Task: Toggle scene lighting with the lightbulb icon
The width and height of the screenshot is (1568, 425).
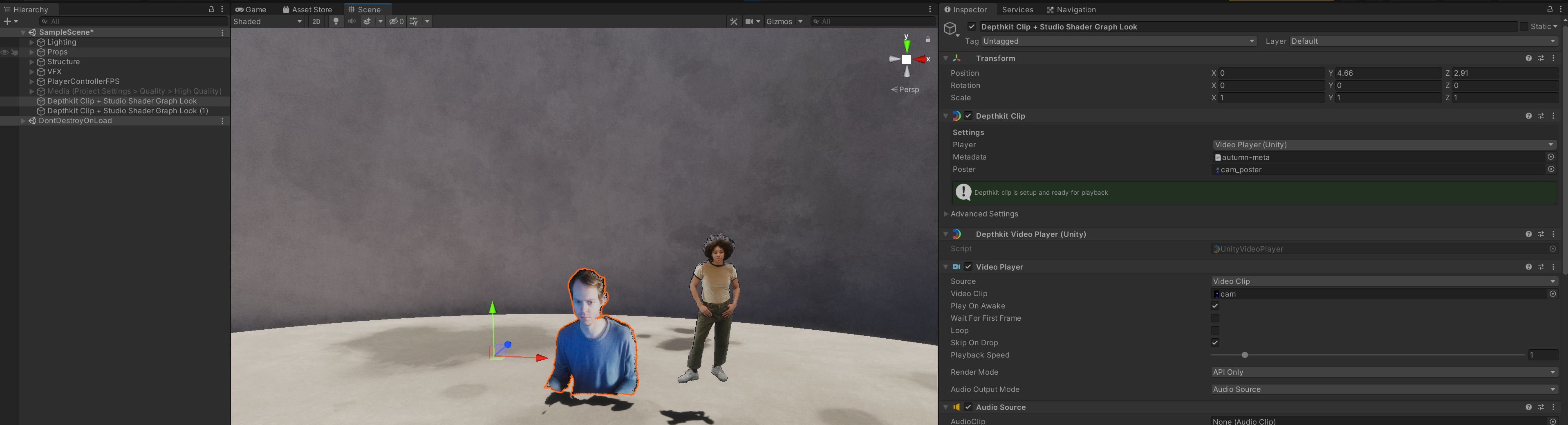Action: [336, 21]
